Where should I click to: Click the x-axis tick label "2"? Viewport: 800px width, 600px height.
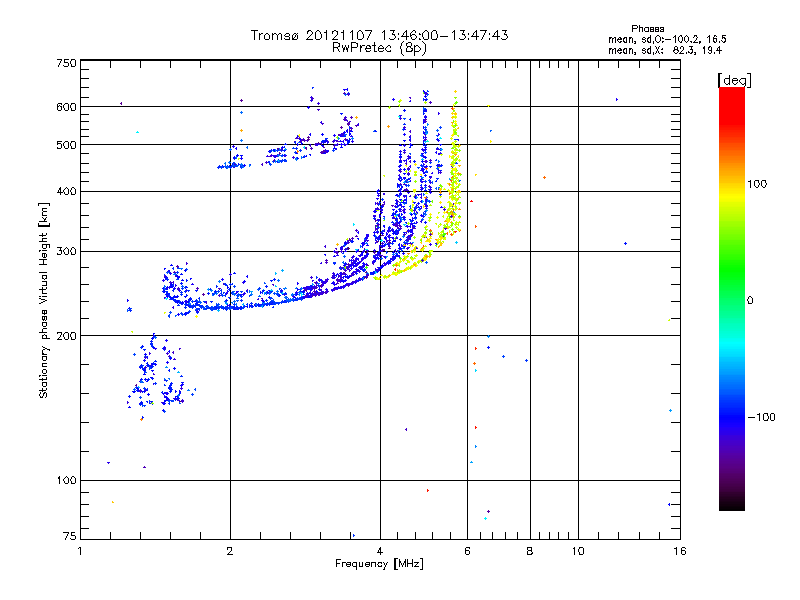tap(230, 551)
